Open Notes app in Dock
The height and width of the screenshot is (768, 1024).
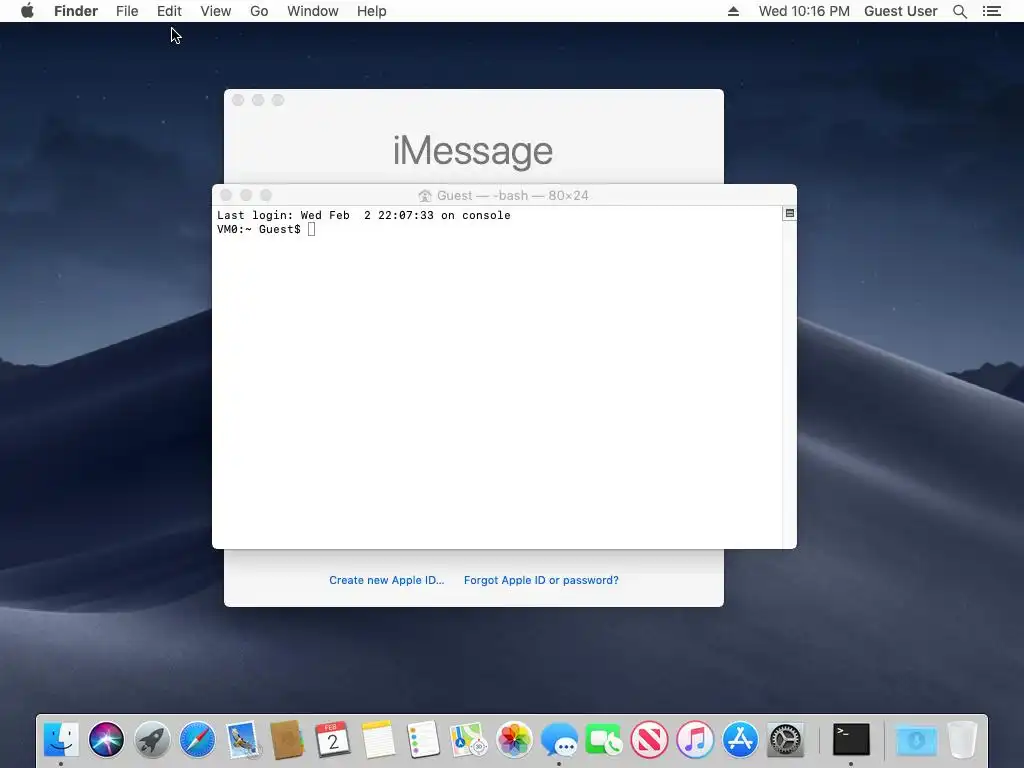378,740
